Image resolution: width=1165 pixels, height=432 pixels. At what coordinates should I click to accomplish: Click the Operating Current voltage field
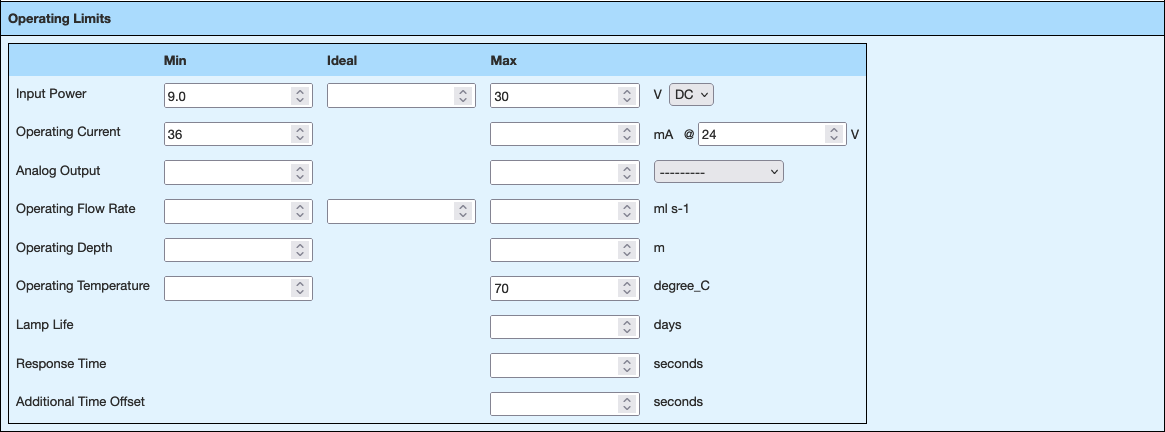point(761,134)
